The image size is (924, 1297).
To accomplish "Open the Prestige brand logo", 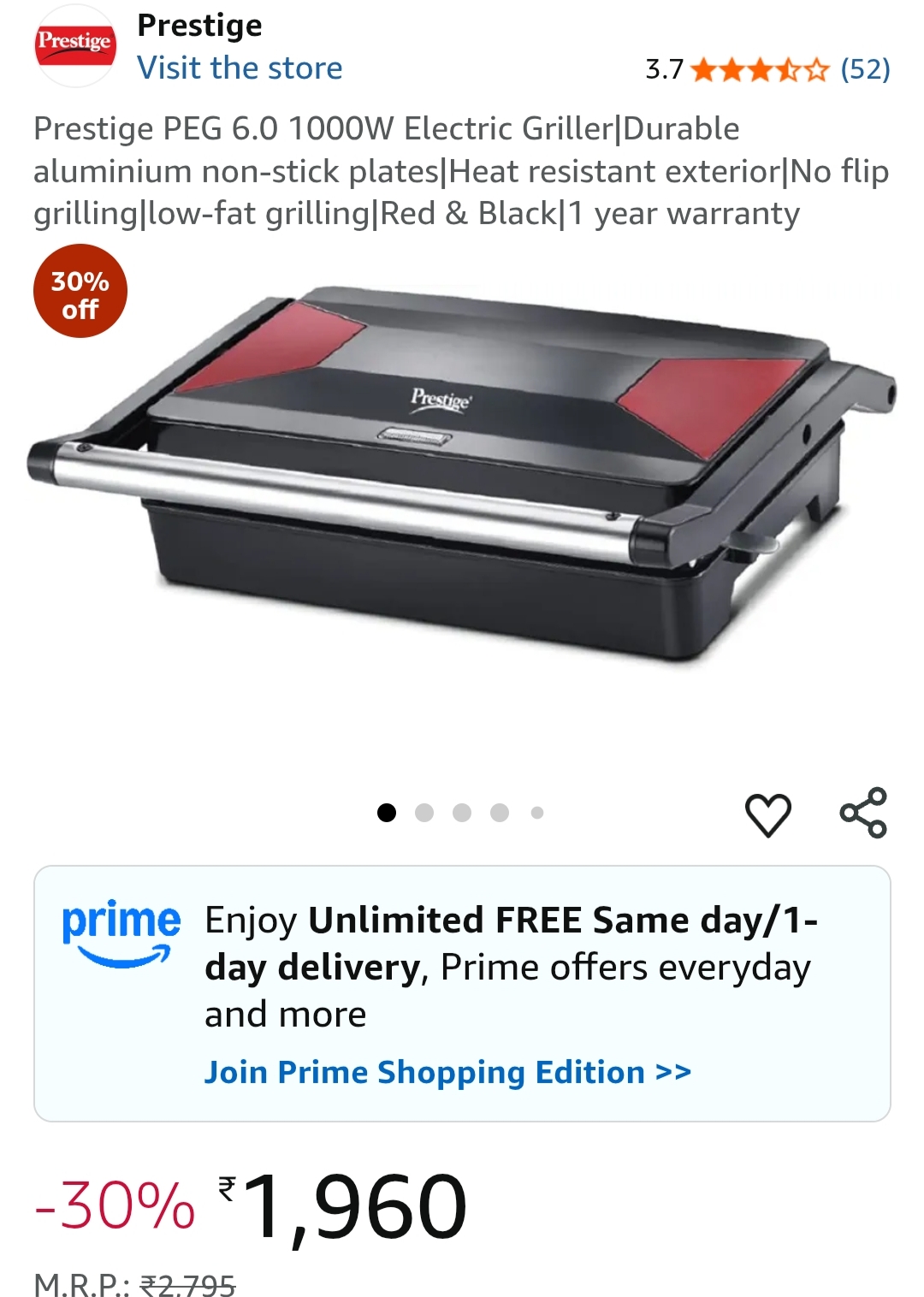I will [74, 45].
